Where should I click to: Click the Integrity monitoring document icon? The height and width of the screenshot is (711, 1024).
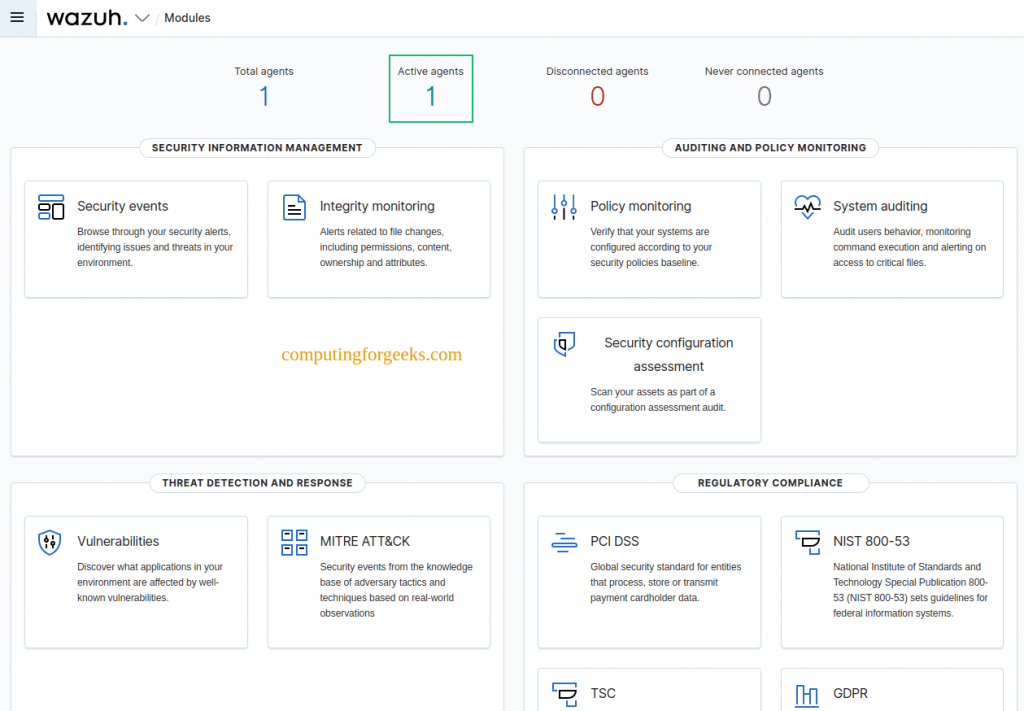294,206
